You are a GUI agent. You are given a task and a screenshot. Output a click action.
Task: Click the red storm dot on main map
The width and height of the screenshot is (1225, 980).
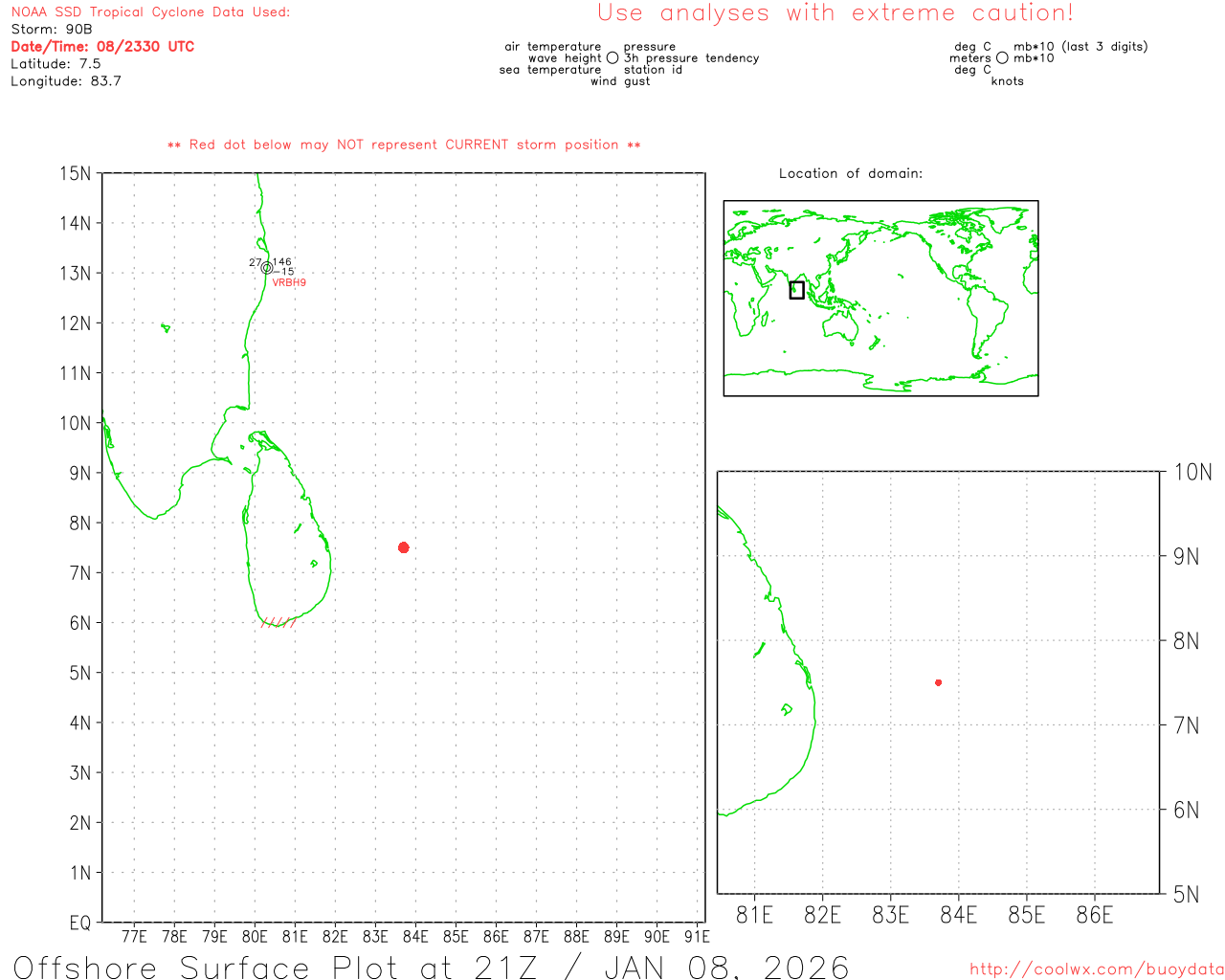click(x=403, y=547)
